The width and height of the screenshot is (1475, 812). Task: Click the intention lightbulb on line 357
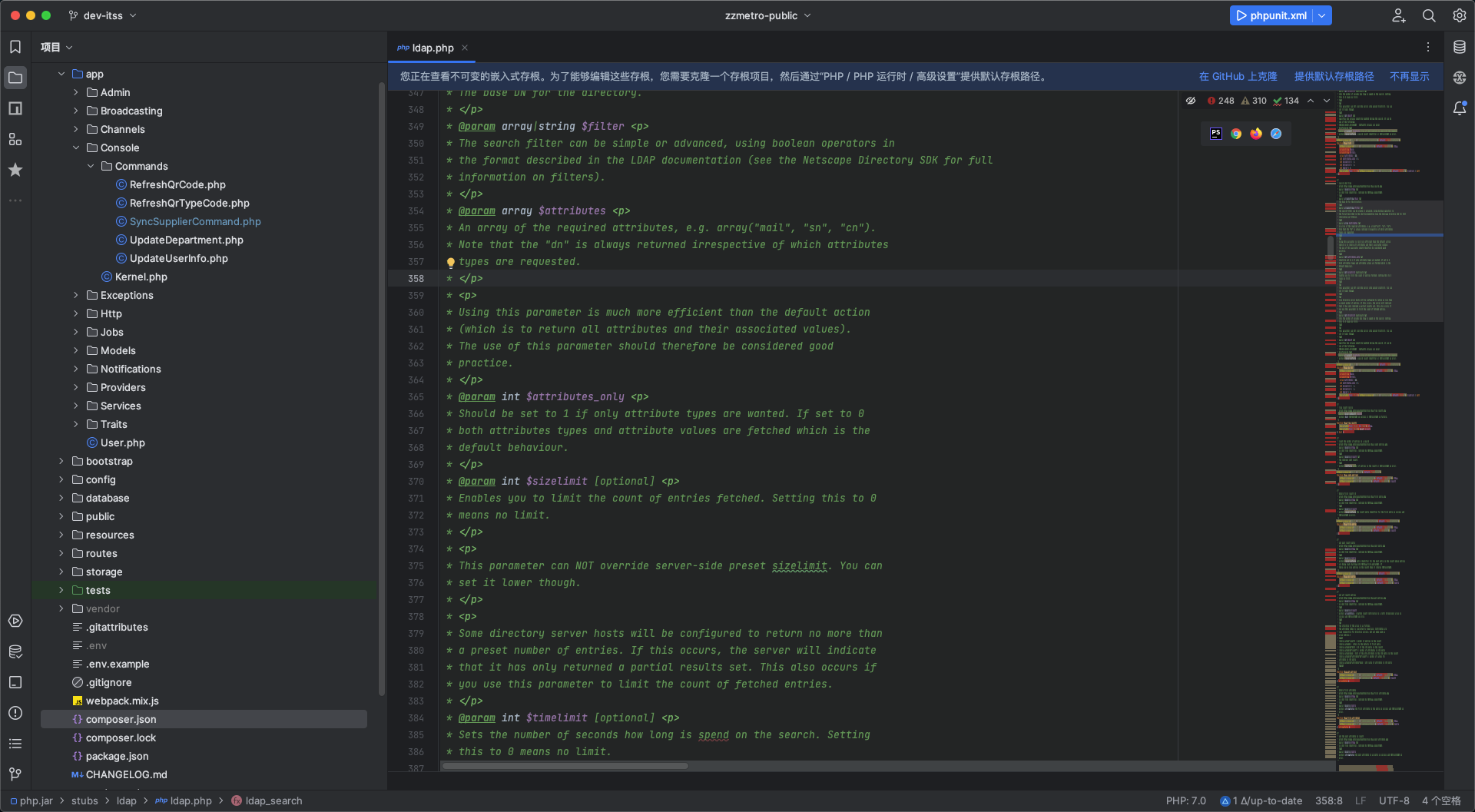(451, 262)
